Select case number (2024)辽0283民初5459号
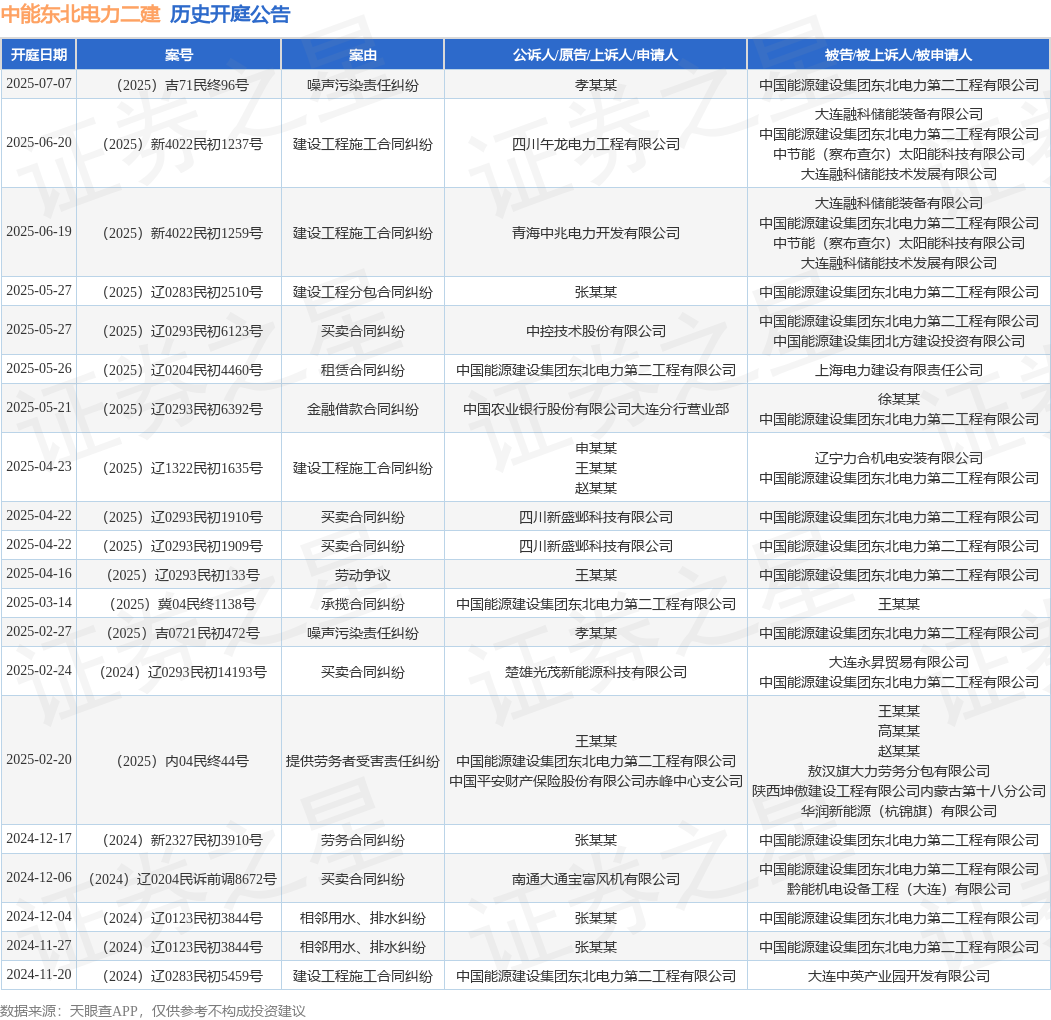This screenshot has height=1020, width=1051. coord(179,976)
